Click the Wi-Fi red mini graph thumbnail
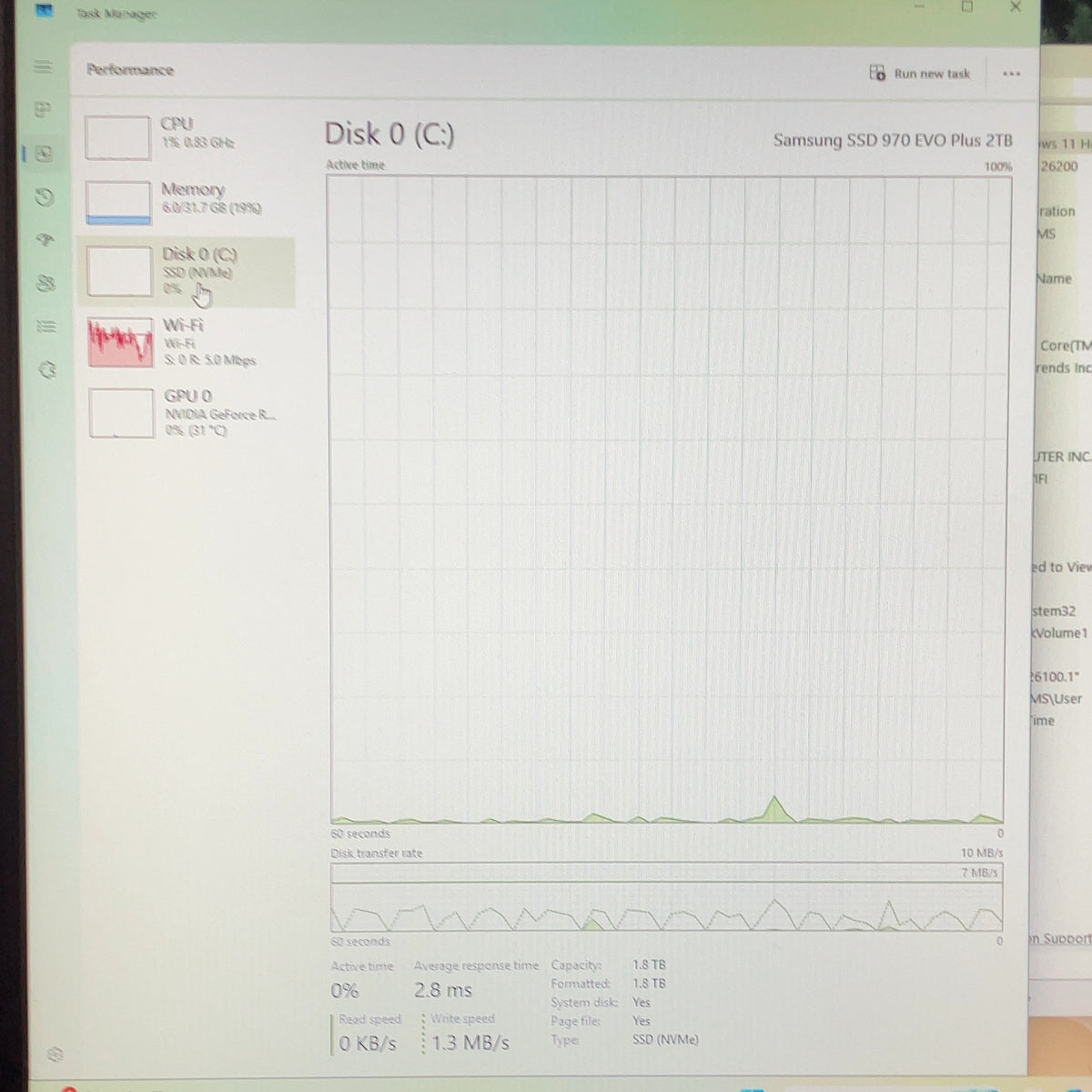This screenshot has width=1092, height=1092. [x=120, y=342]
